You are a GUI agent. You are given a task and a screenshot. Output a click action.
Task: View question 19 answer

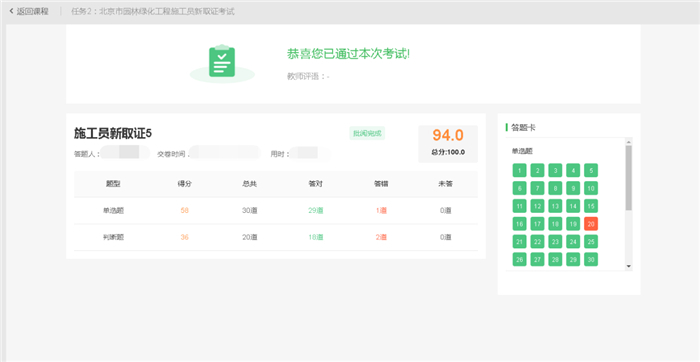tap(573, 224)
